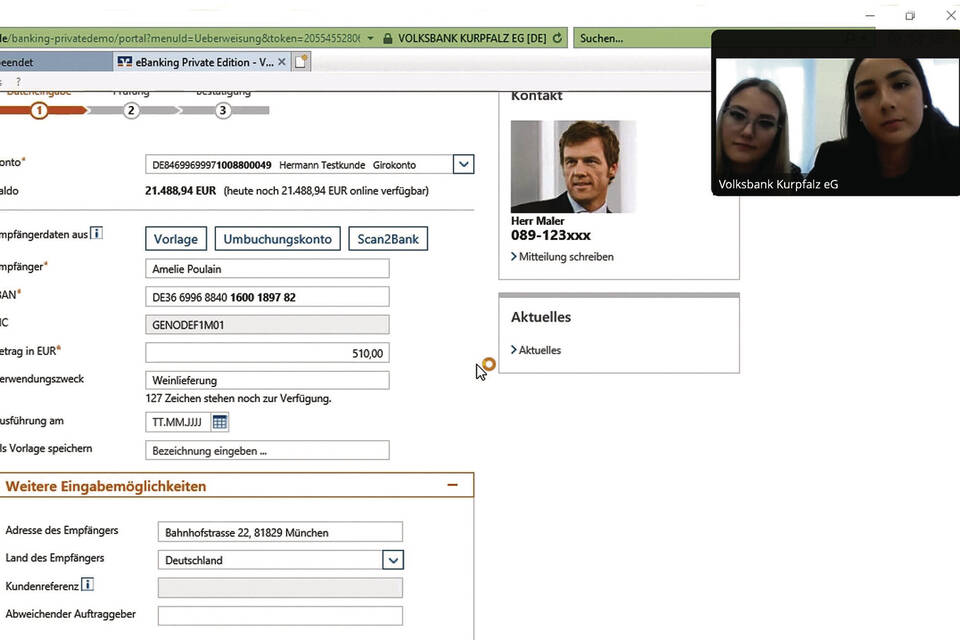Click step 2 circle in the progress bar
The image size is (960, 640).
[131, 110]
